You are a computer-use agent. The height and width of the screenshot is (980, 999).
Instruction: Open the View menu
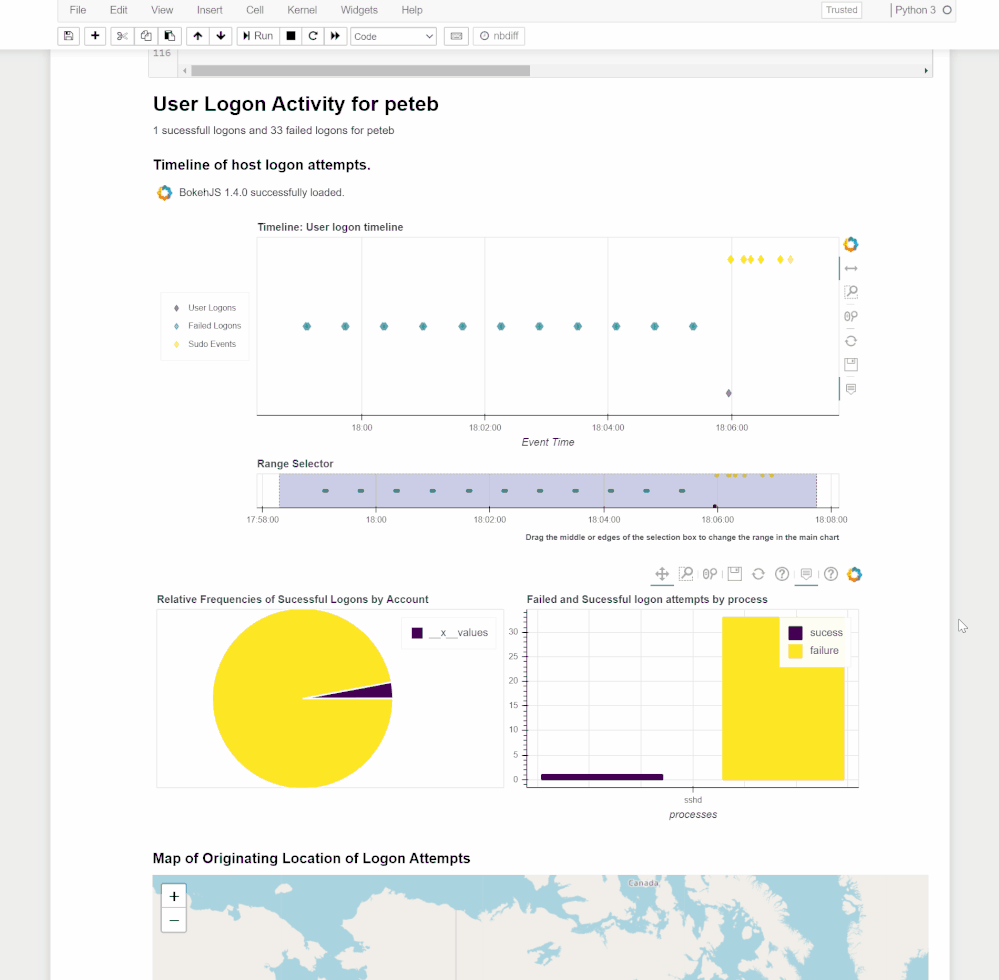tap(162, 10)
